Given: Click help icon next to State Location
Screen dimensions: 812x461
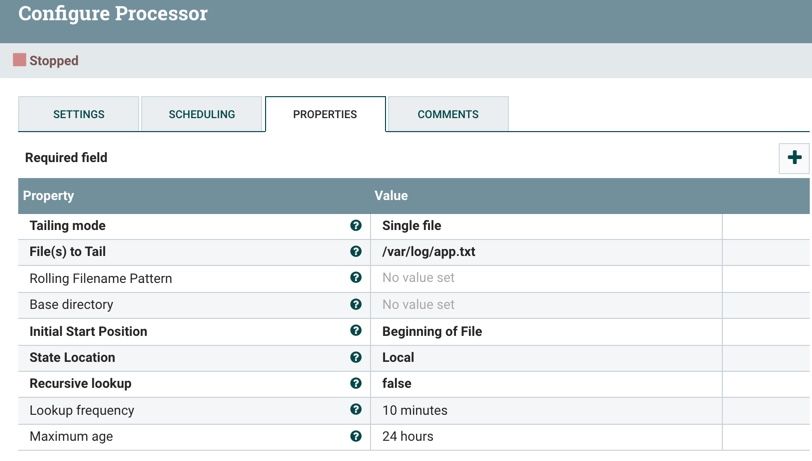Looking at the screenshot, I should (x=356, y=357).
